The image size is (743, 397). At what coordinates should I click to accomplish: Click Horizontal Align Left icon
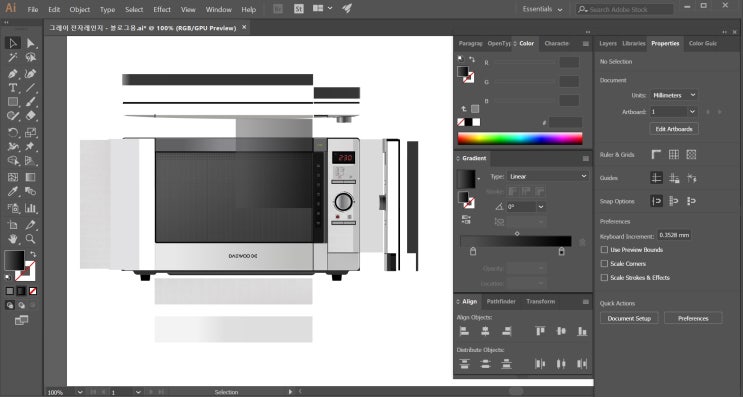[x=464, y=331]
